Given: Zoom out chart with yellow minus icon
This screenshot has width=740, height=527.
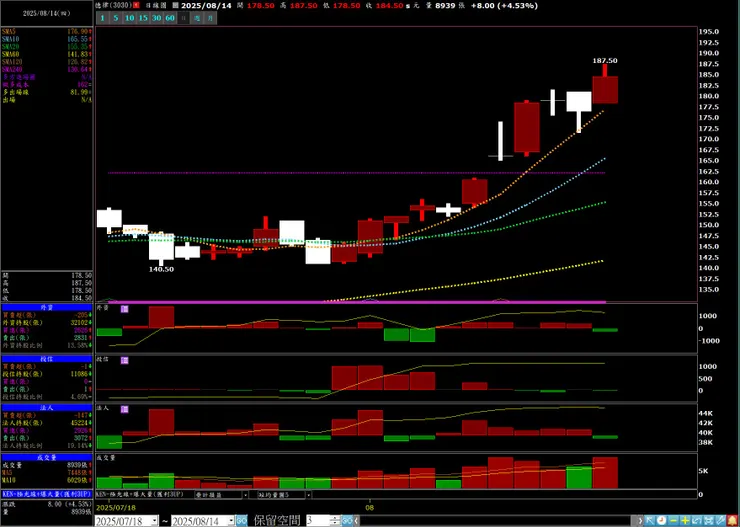Looking at the screenshot, I should click(x=673, y=521).
